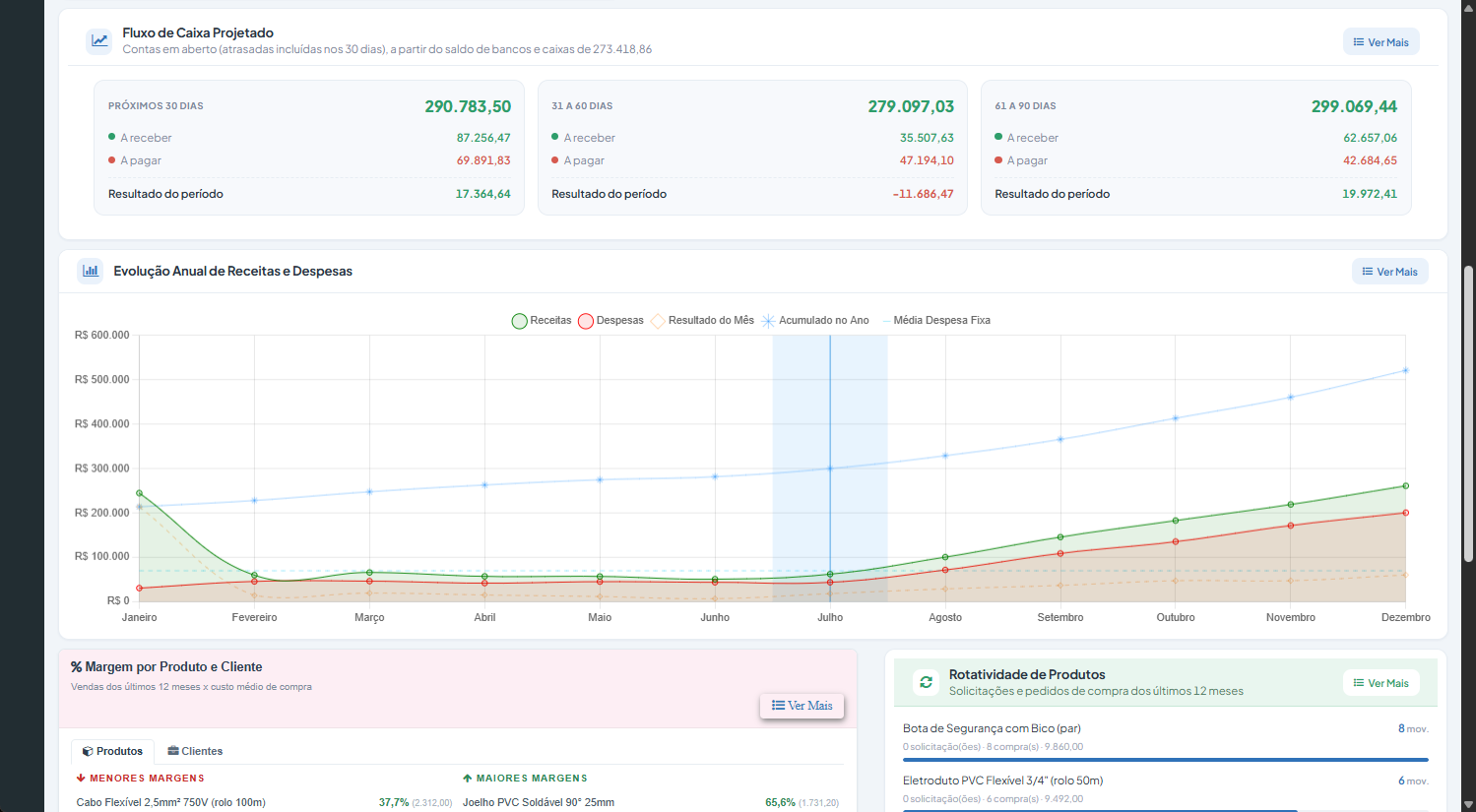
Task: Click the Bota de Segurança progress bar
Action: (1165, 760)
